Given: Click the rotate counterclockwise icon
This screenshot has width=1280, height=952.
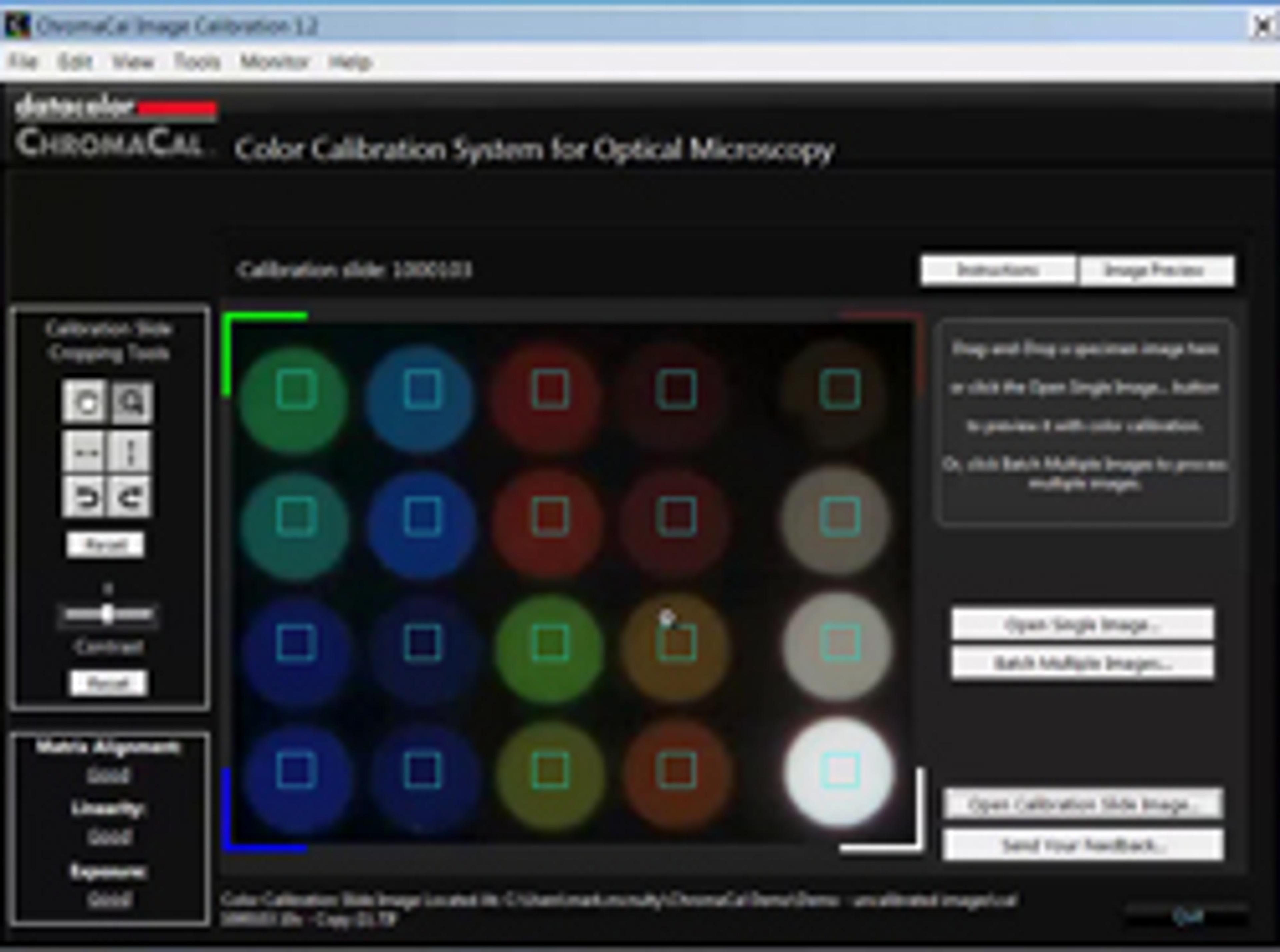Looking at the screenshot, I should tap(85, 497).
